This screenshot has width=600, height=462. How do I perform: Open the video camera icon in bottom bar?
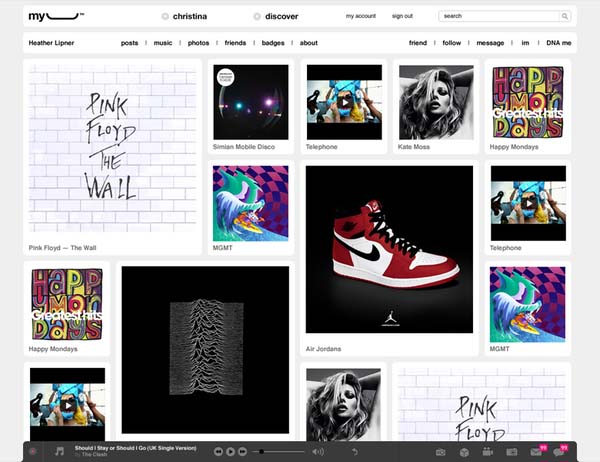pos(488,452)
